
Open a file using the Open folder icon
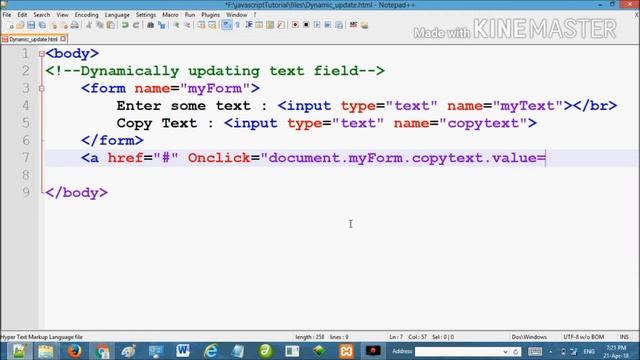[x=20, y=25]
